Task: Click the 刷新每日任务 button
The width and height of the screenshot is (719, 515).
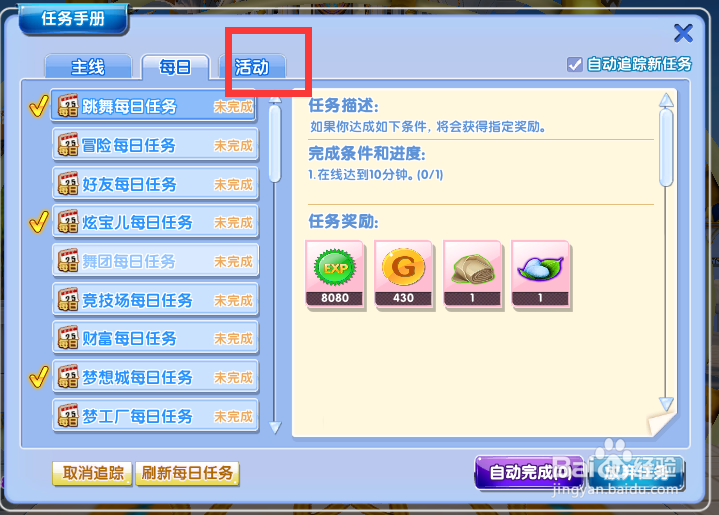Action: (x=187, y=473)
